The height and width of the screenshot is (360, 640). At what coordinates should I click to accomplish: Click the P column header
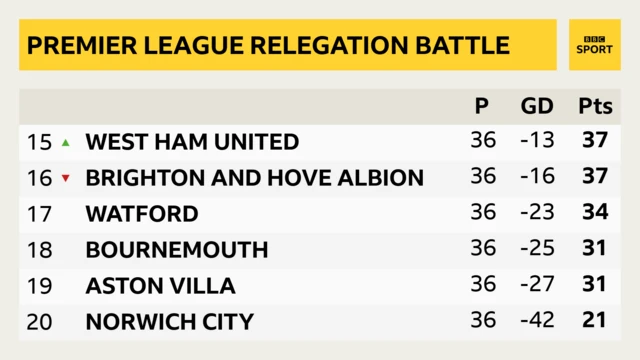coord(482,106)
